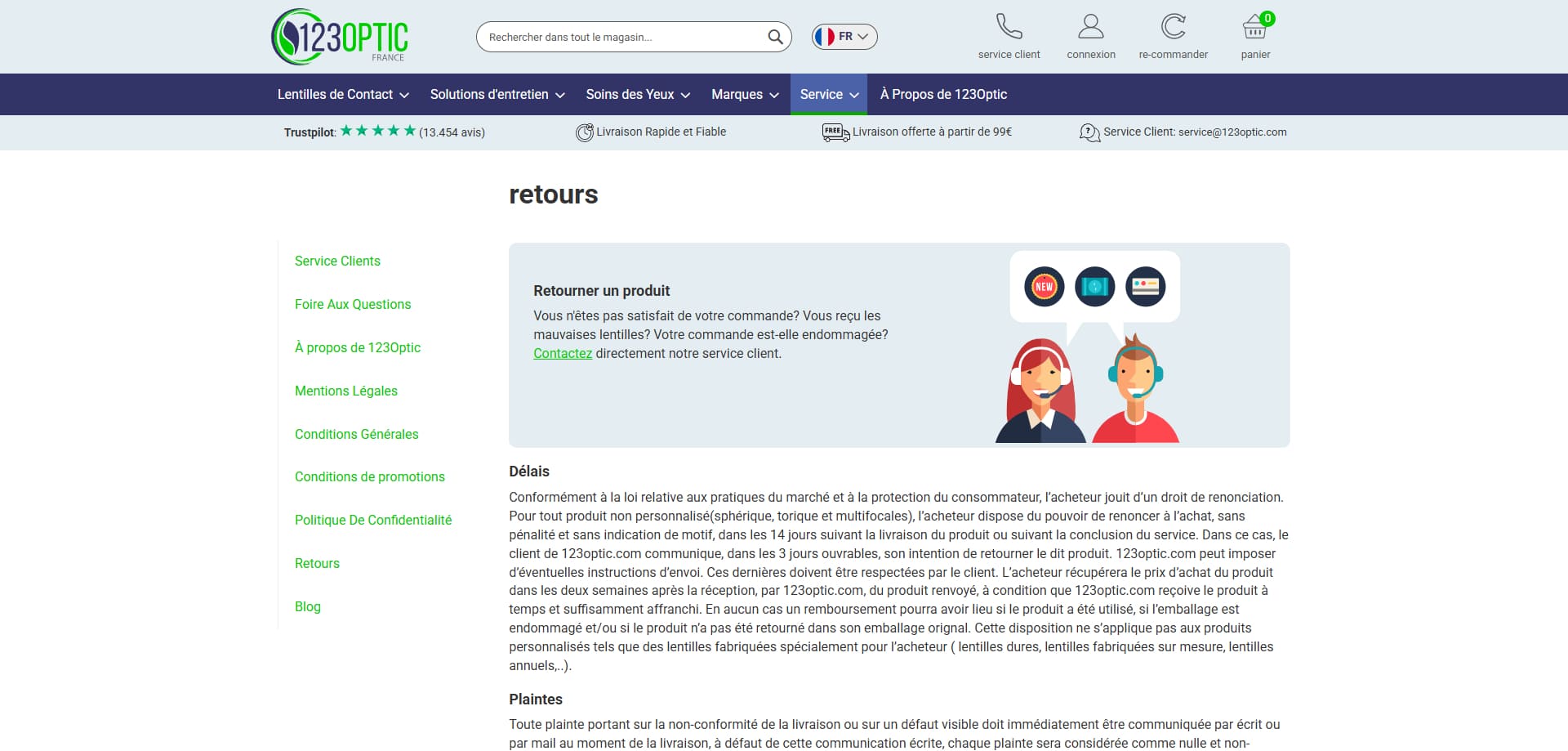
Task: Click Livraison Rapide et Fiable text
Action: click(661, 132)
